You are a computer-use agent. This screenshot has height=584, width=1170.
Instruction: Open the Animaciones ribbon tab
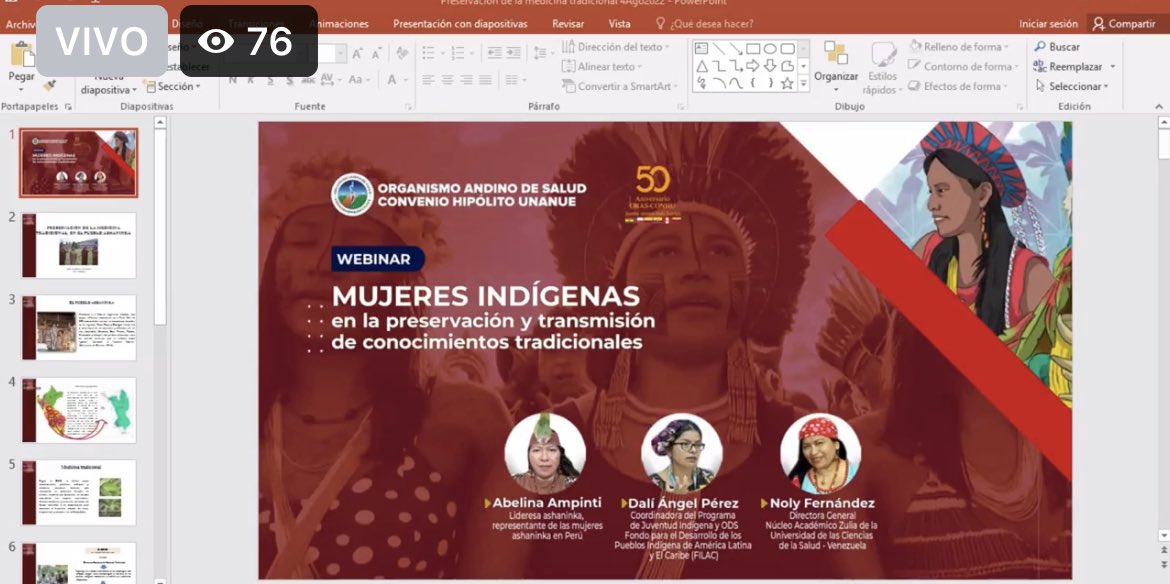tap(339, 24)
